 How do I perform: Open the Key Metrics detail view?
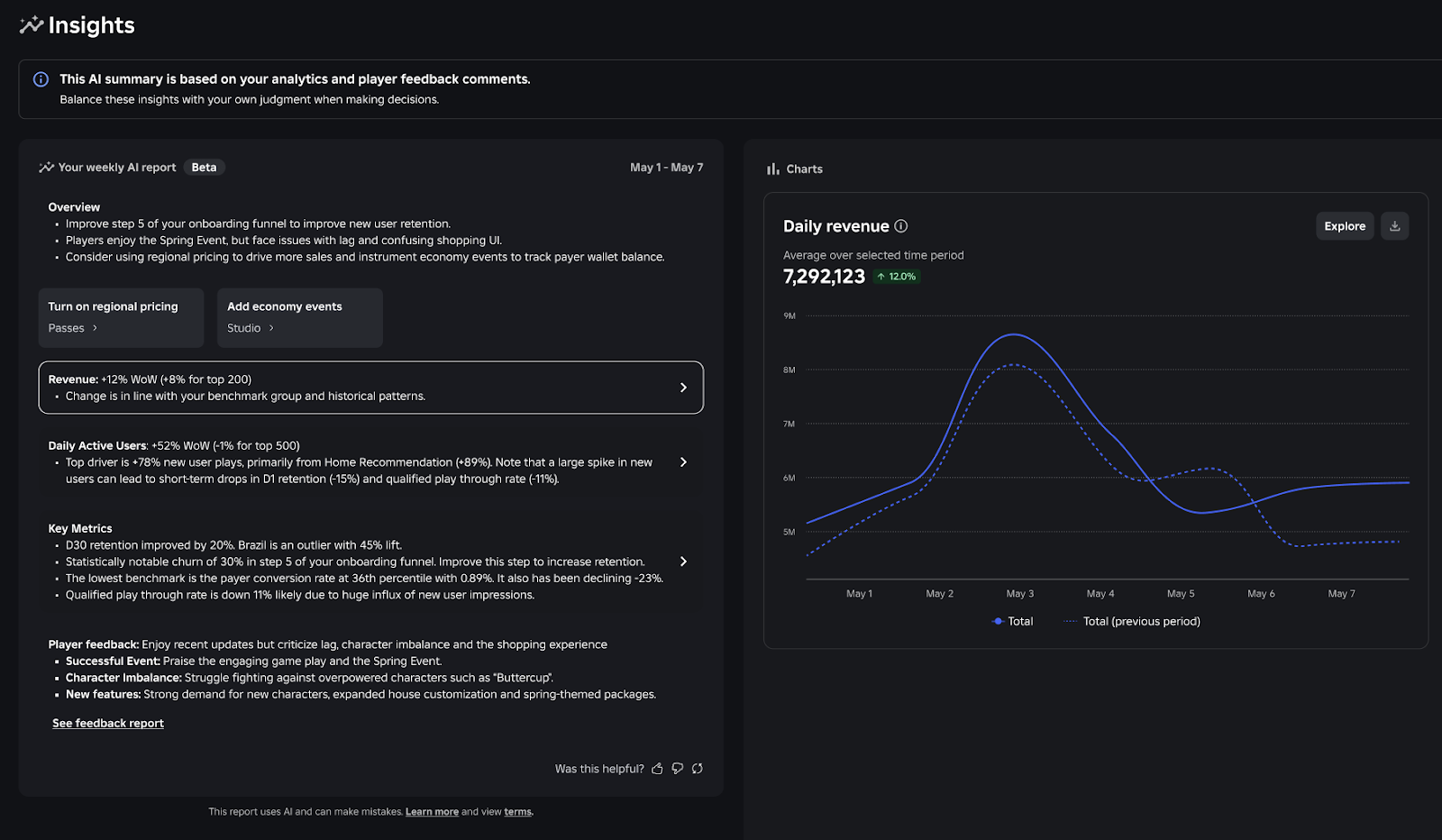tap(683, 561)
